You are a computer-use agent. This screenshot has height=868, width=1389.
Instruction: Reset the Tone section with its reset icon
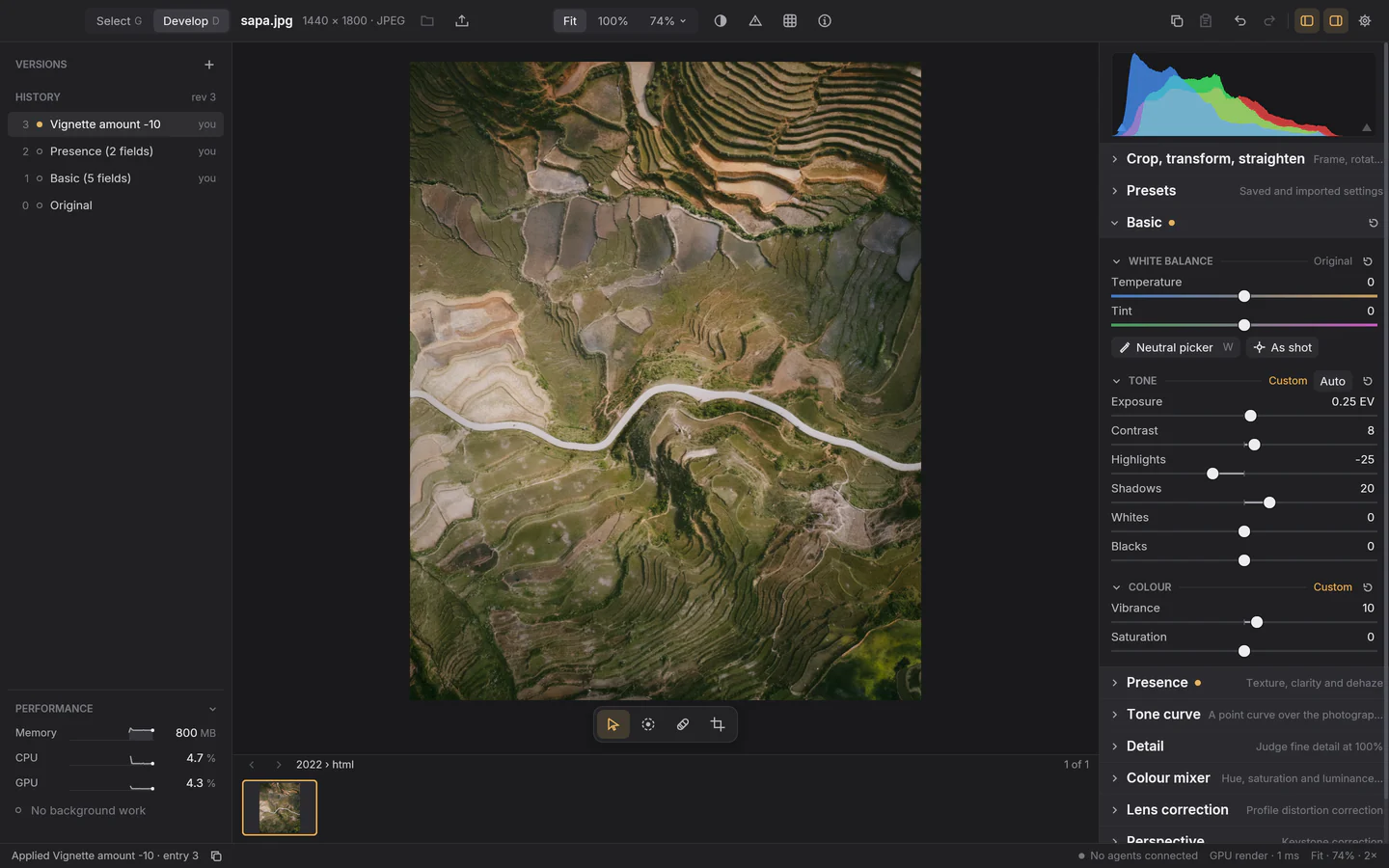click(x=1368, y=381)
